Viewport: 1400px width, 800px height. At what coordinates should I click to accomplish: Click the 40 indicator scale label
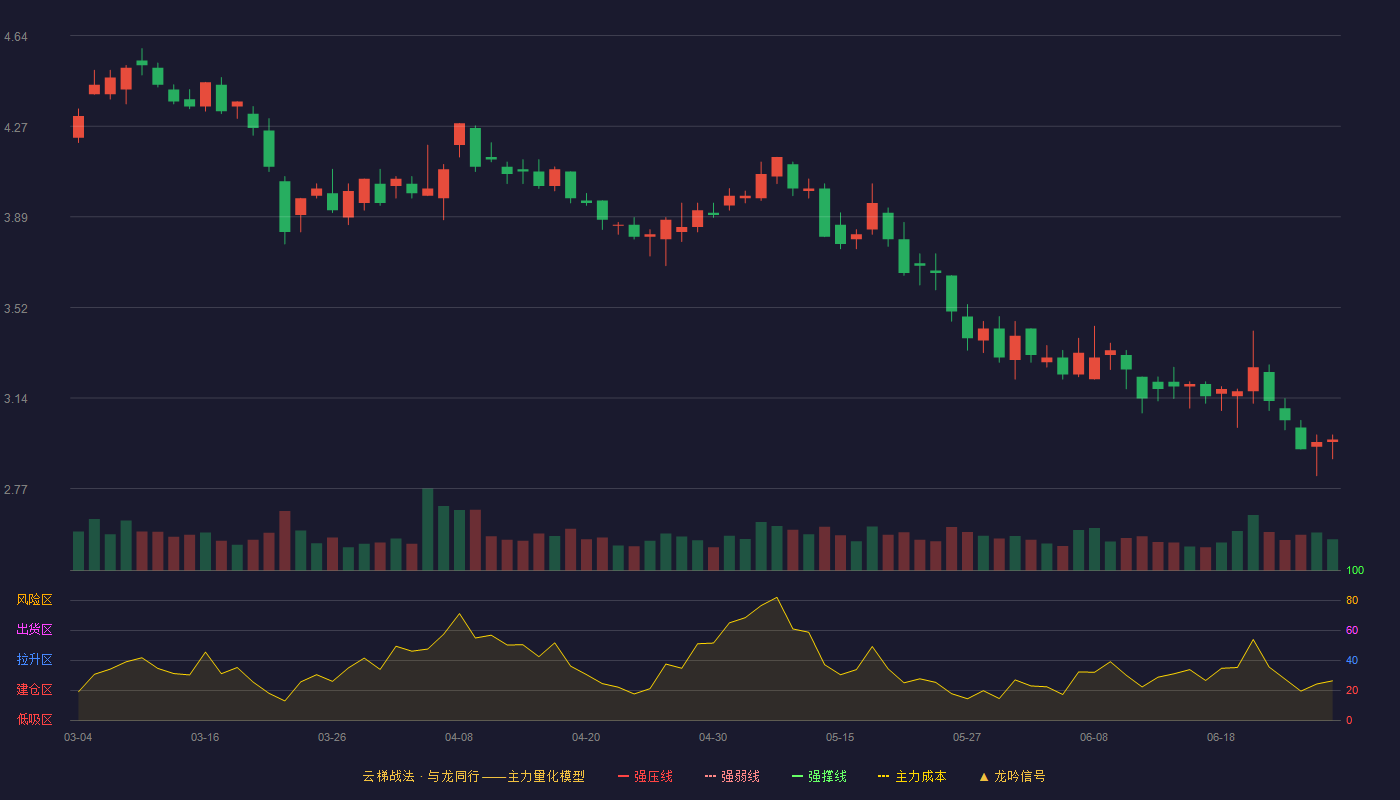1352,660
